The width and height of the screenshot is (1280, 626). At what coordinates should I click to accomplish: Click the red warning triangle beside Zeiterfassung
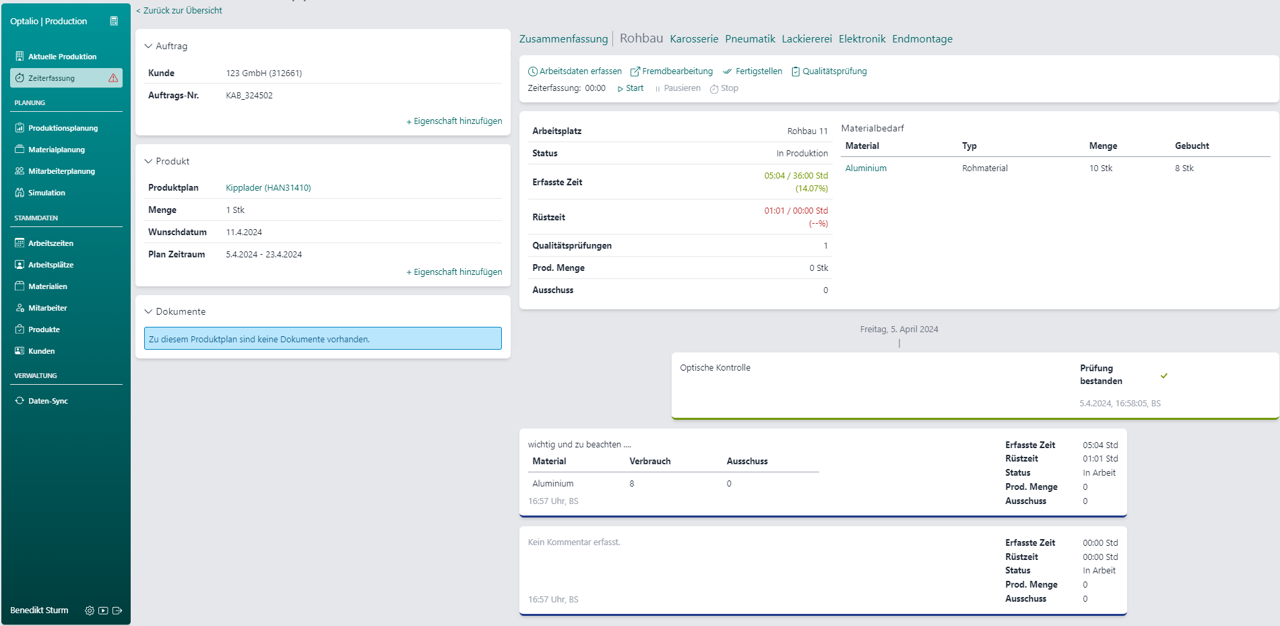[x=113, y=78]
